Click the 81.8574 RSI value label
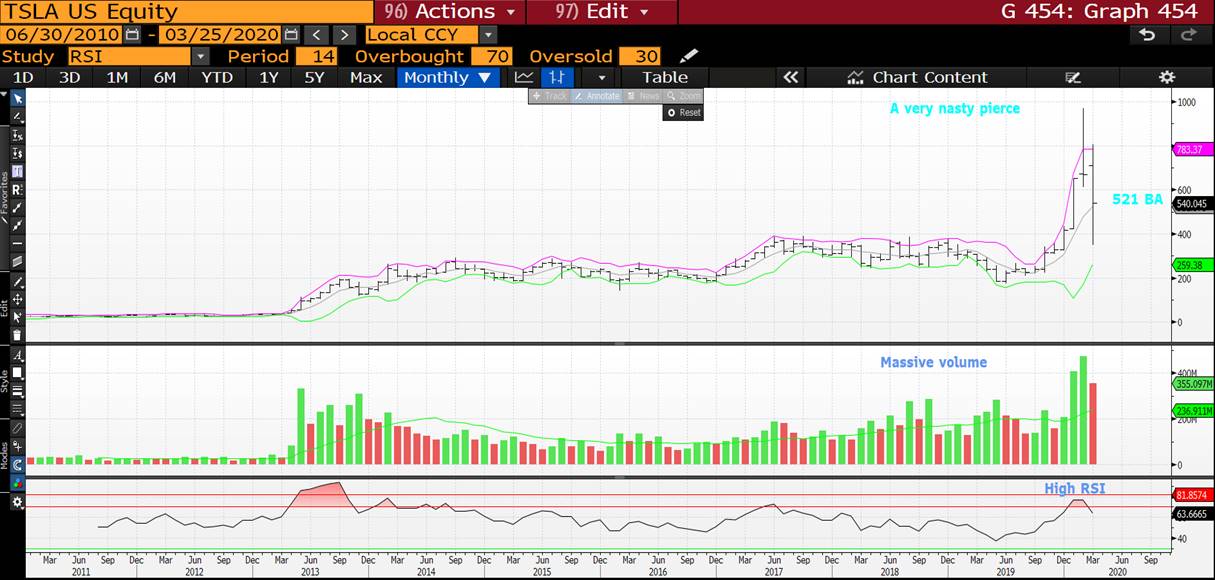This screenshot has height=580, width=1215. (1192, 494)
